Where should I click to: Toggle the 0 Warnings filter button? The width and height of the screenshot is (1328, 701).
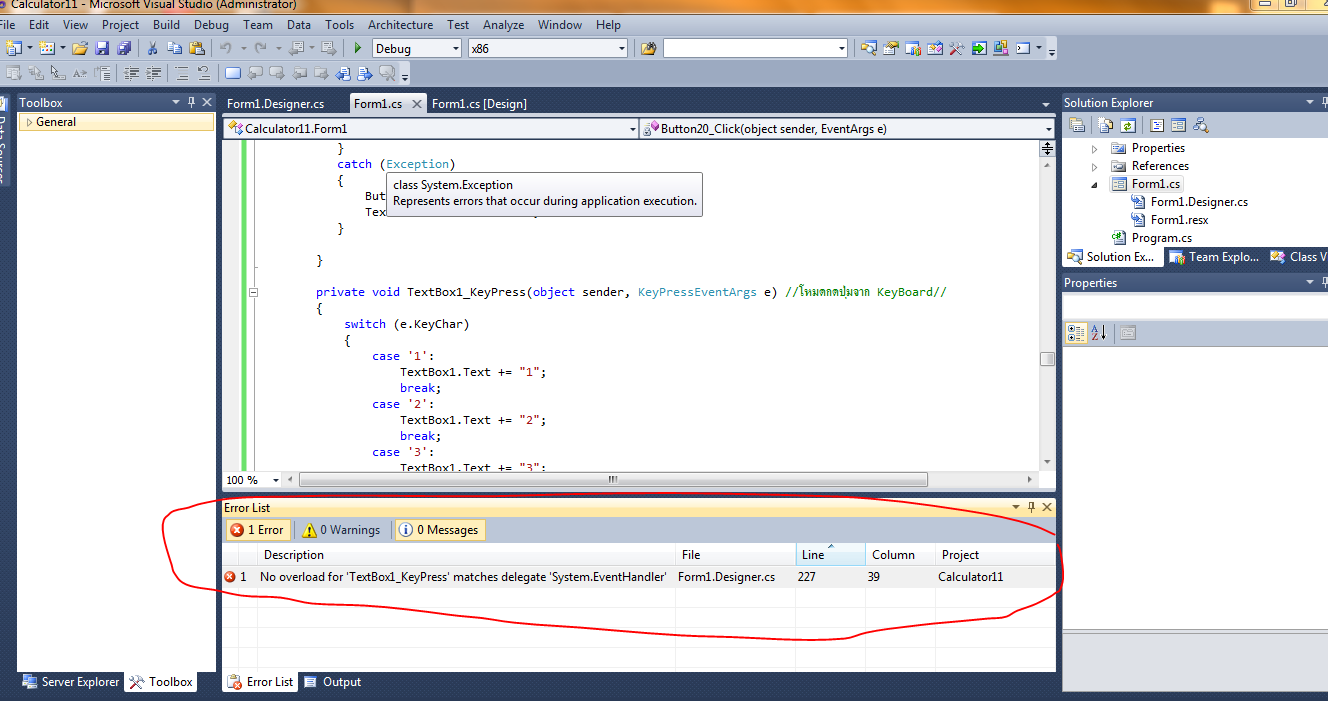(x=342, y=530)
